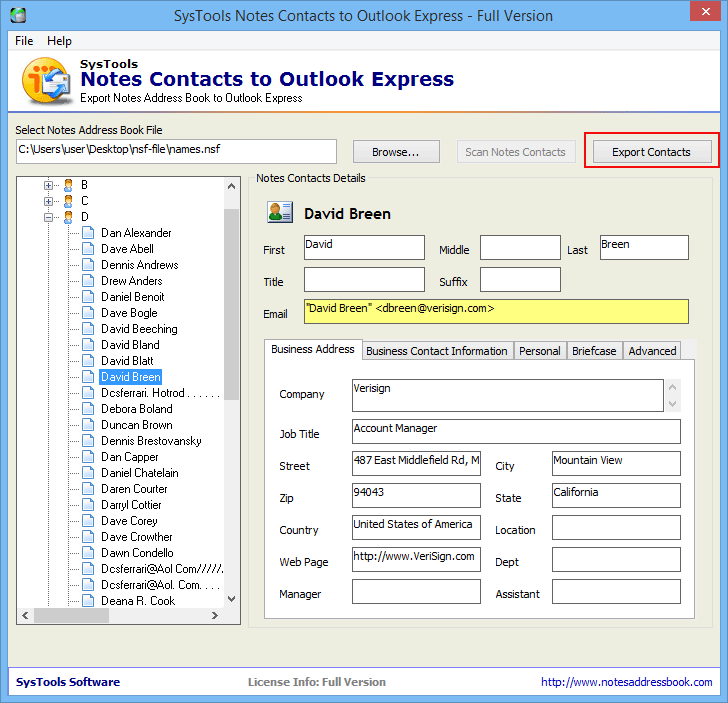Click the SysTools Notes Contacts logo icon
The width and height of the screenshot is (728, 703).
coord(46,81)
